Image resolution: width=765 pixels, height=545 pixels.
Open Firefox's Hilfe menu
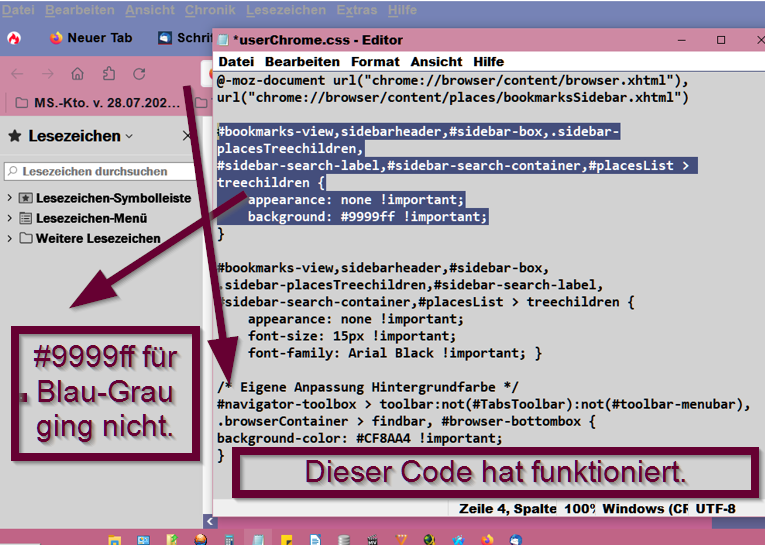403,10
